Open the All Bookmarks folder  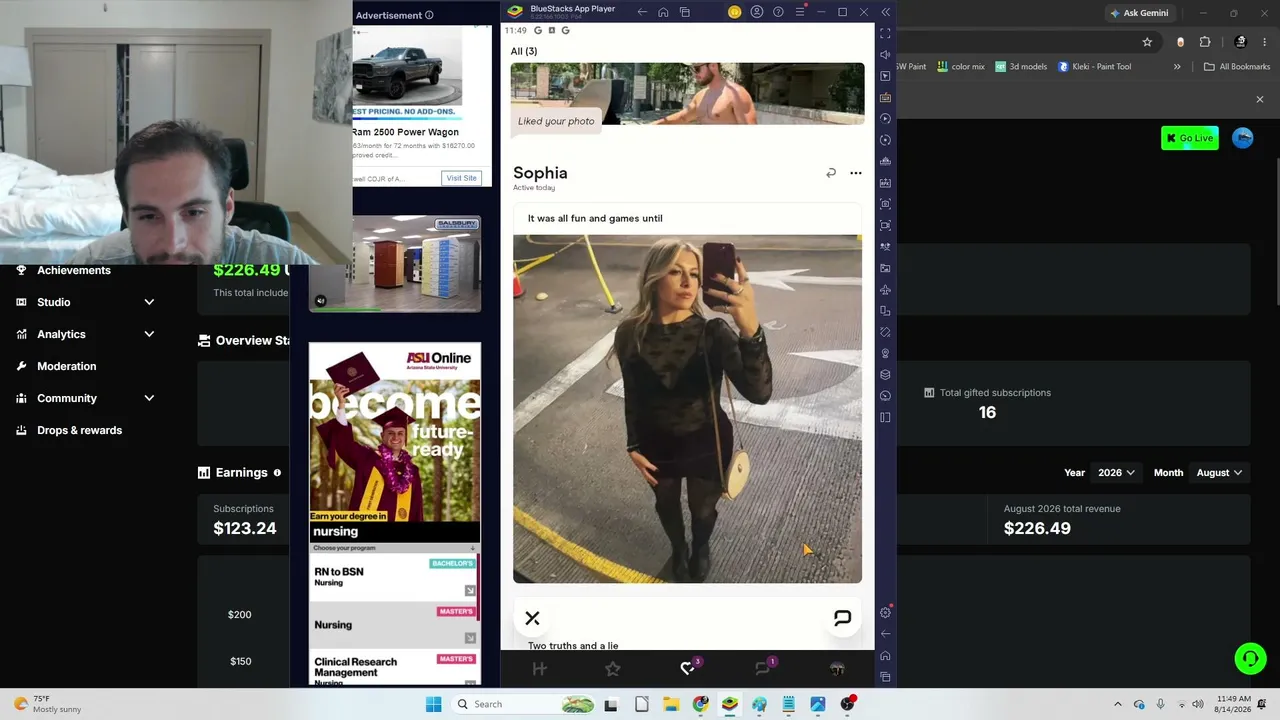tap(1237, 67)
